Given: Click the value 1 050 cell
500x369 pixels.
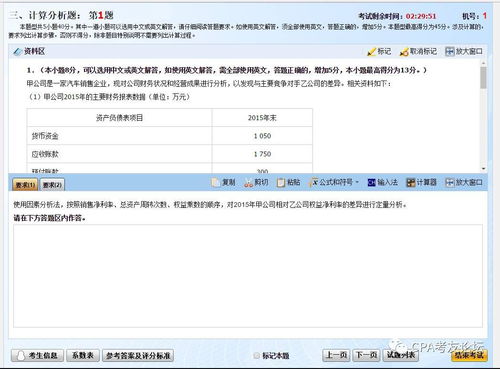Looking at the screenshot, I should click(262, 136).
